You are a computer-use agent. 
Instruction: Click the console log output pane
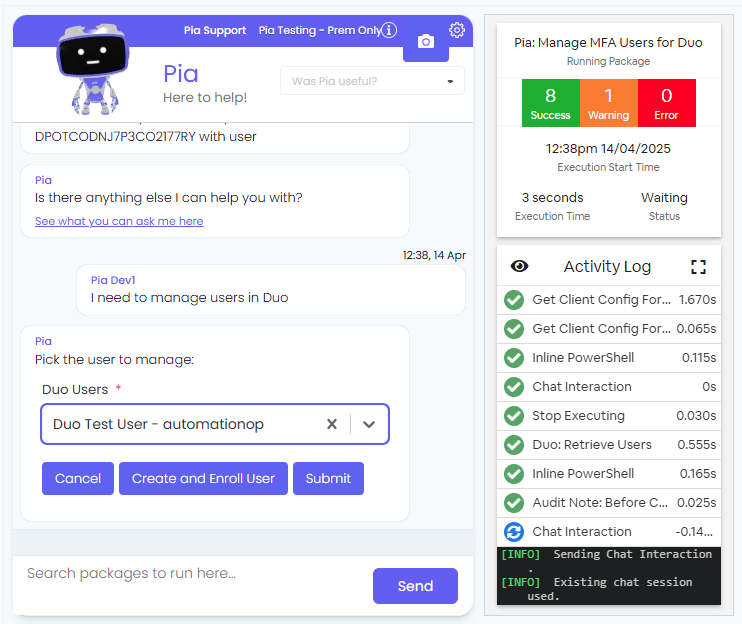(609, 576)
